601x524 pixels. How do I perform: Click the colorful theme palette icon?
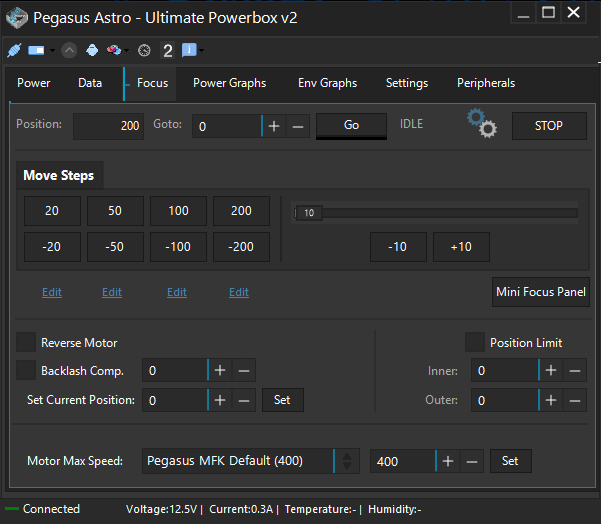[x=114, y=50]
